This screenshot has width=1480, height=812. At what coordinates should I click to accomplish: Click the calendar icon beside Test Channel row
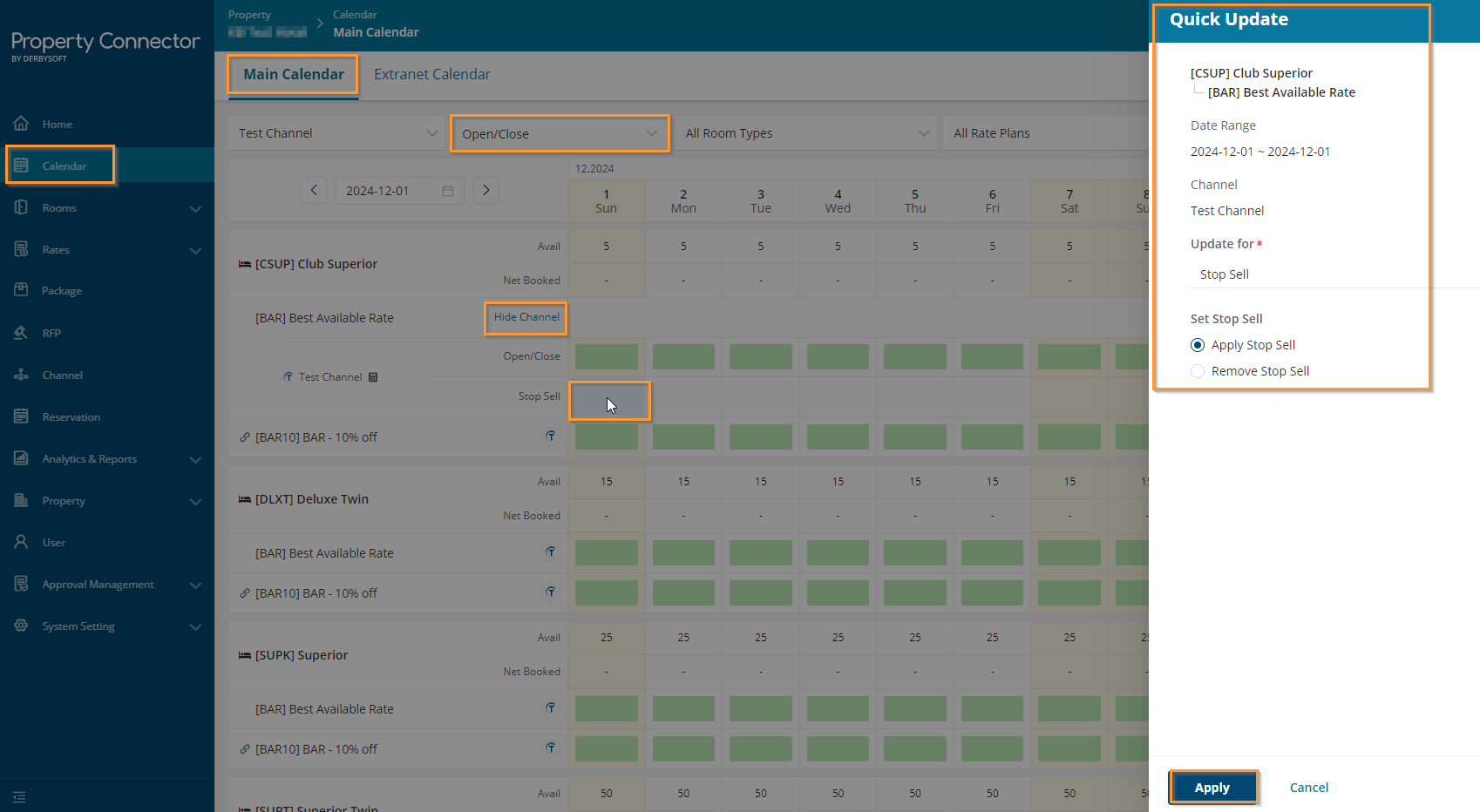(x=373, y=377)
